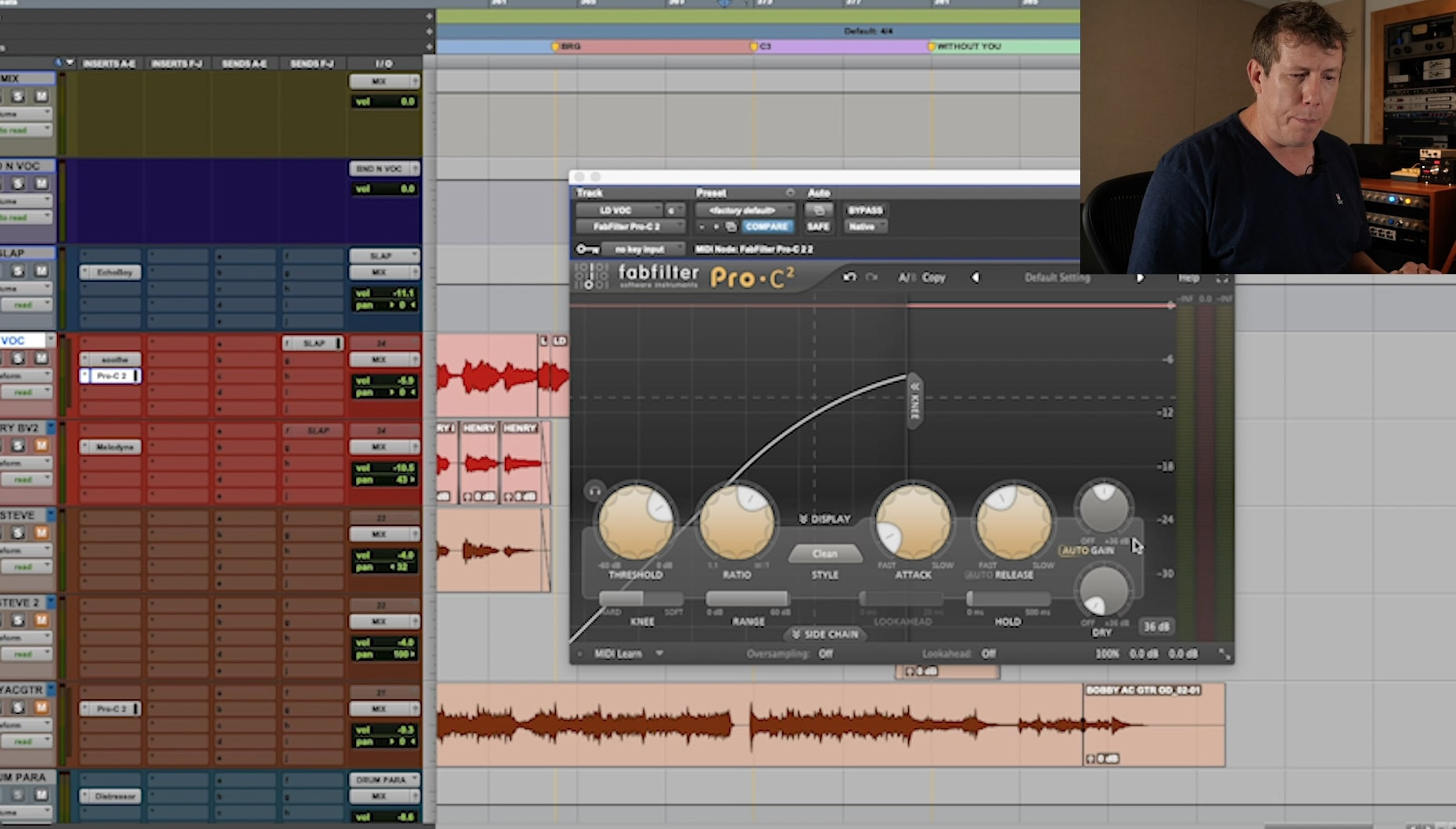Click the Undo arrow in Pro-C 2

tap(849, 277)
